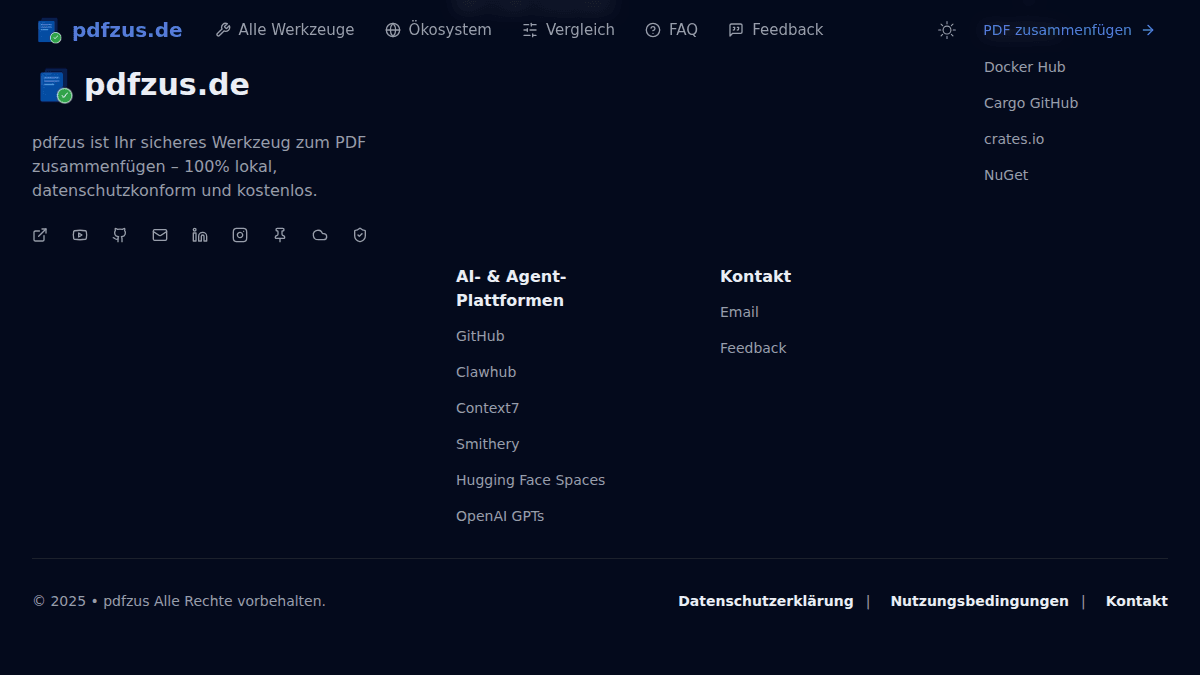The width and height of the screenshot is (1200, 675).
Task: Go to Vergleich in navigation
Action: [568, 30]
